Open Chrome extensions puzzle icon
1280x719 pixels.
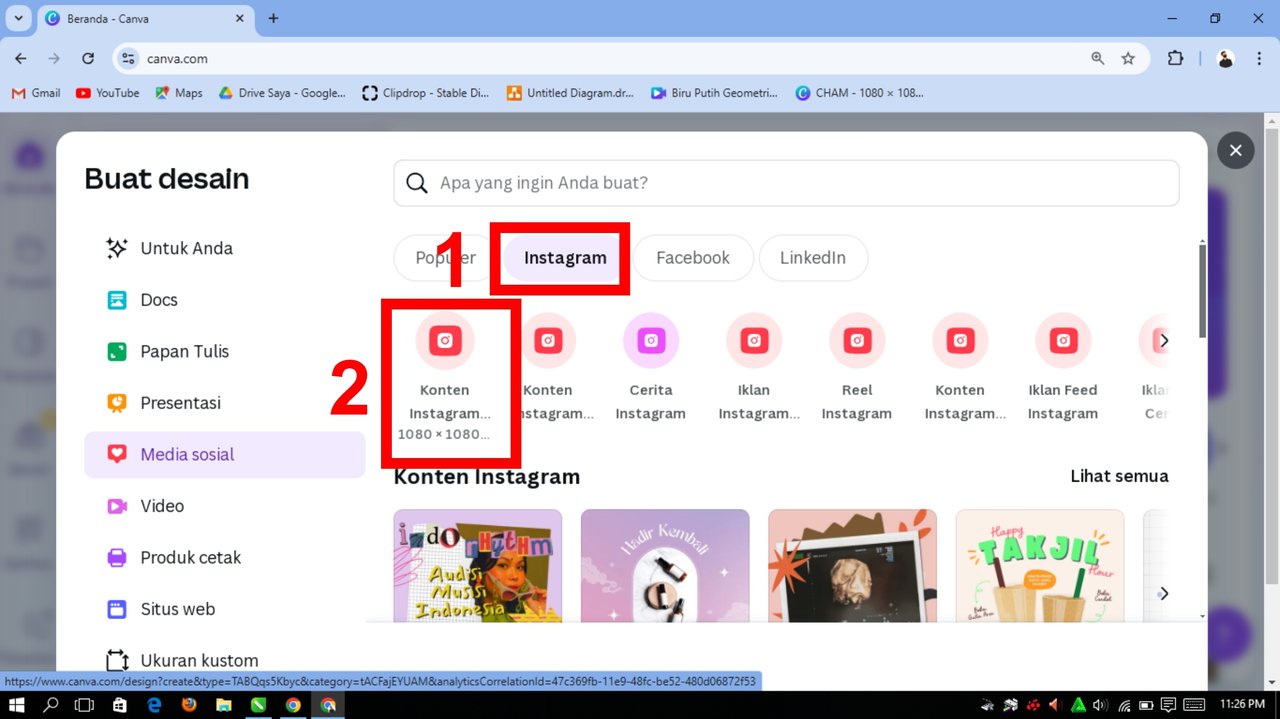1176,59
